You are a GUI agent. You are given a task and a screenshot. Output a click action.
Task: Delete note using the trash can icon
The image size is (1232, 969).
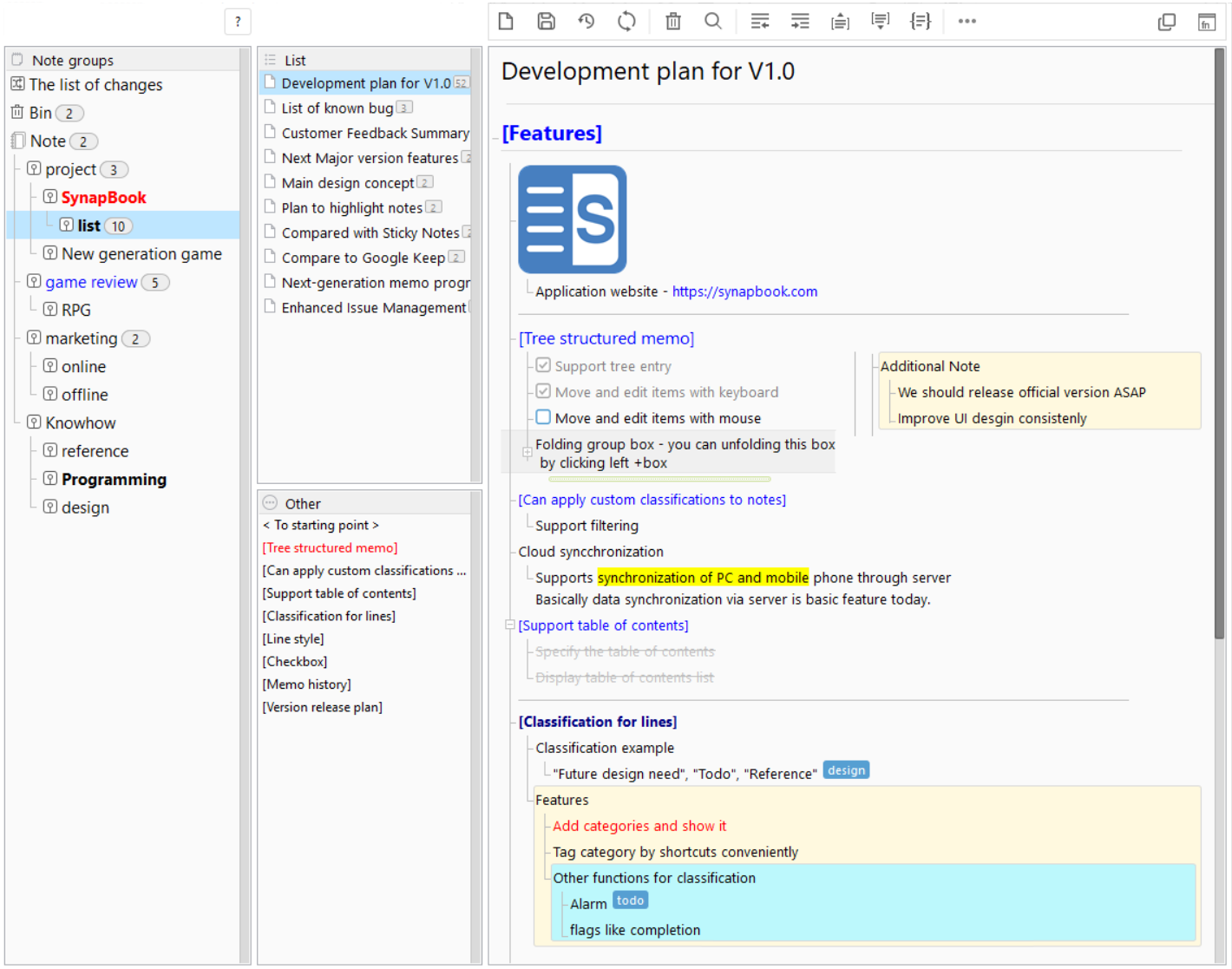pos(672,22)
